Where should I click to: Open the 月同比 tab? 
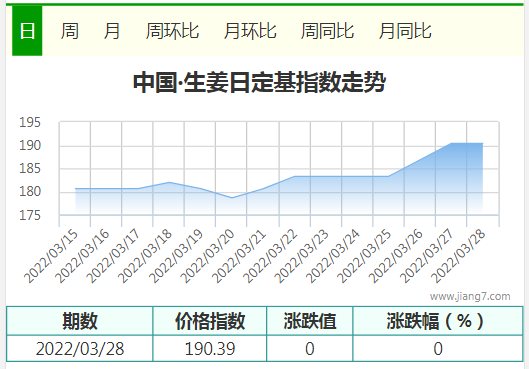405,31
